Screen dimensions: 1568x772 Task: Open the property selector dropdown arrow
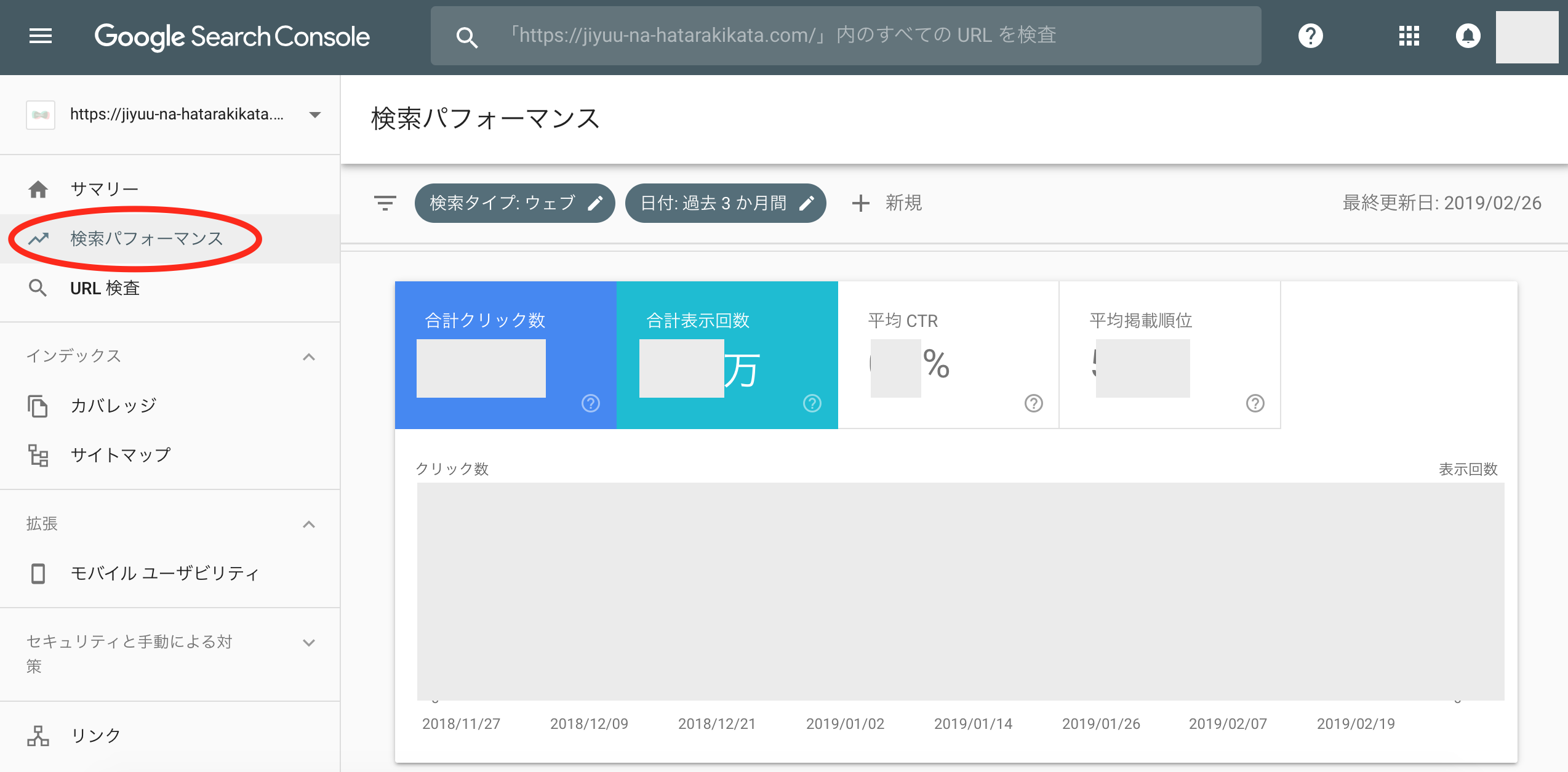coord(315,115)
